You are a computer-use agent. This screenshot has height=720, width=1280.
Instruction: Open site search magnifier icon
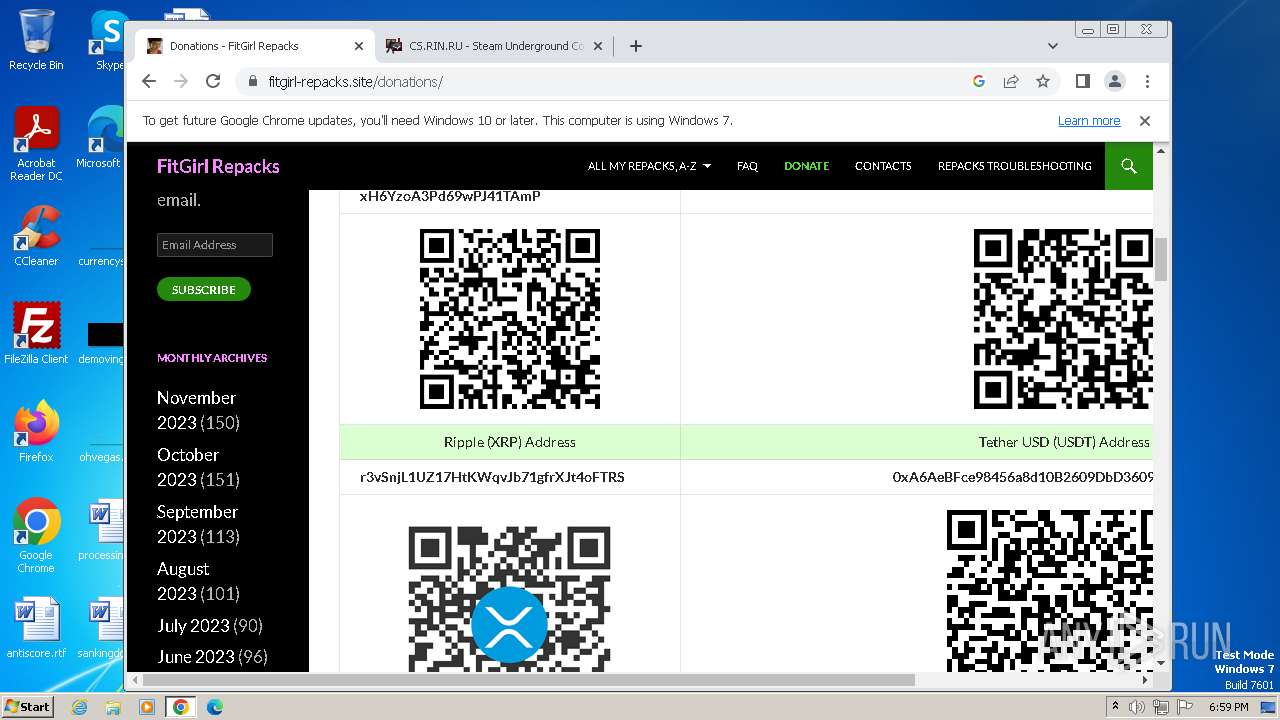pos(1129,166)
